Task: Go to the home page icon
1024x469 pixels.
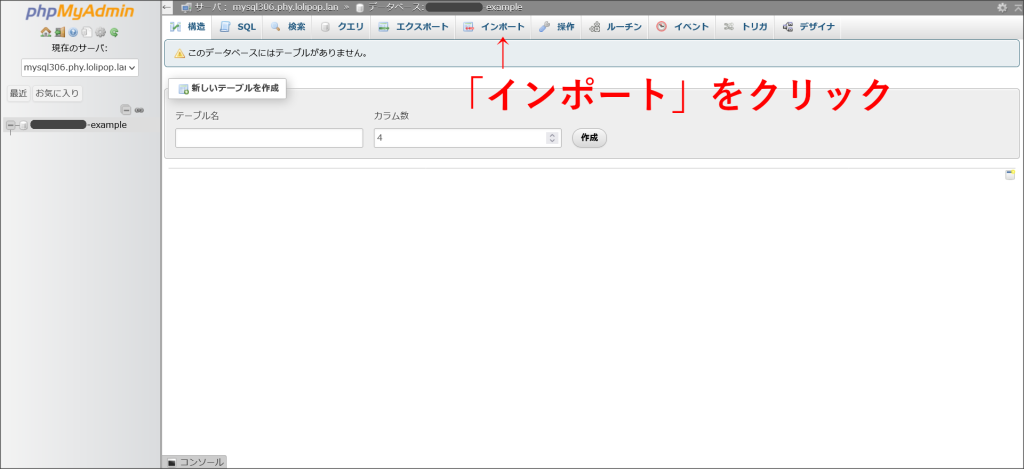Action: 45,31
